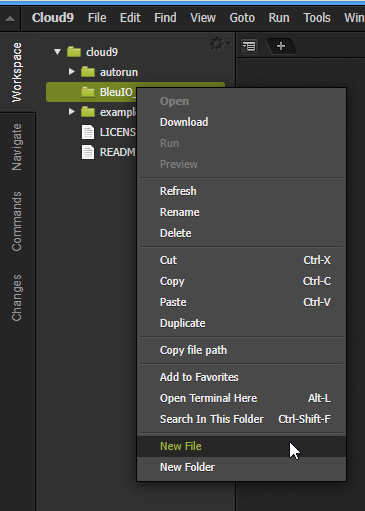The height and width of the screenshot is (511, 365).
Task: Switch to the Navigate side tab
Action: [17, 147]
